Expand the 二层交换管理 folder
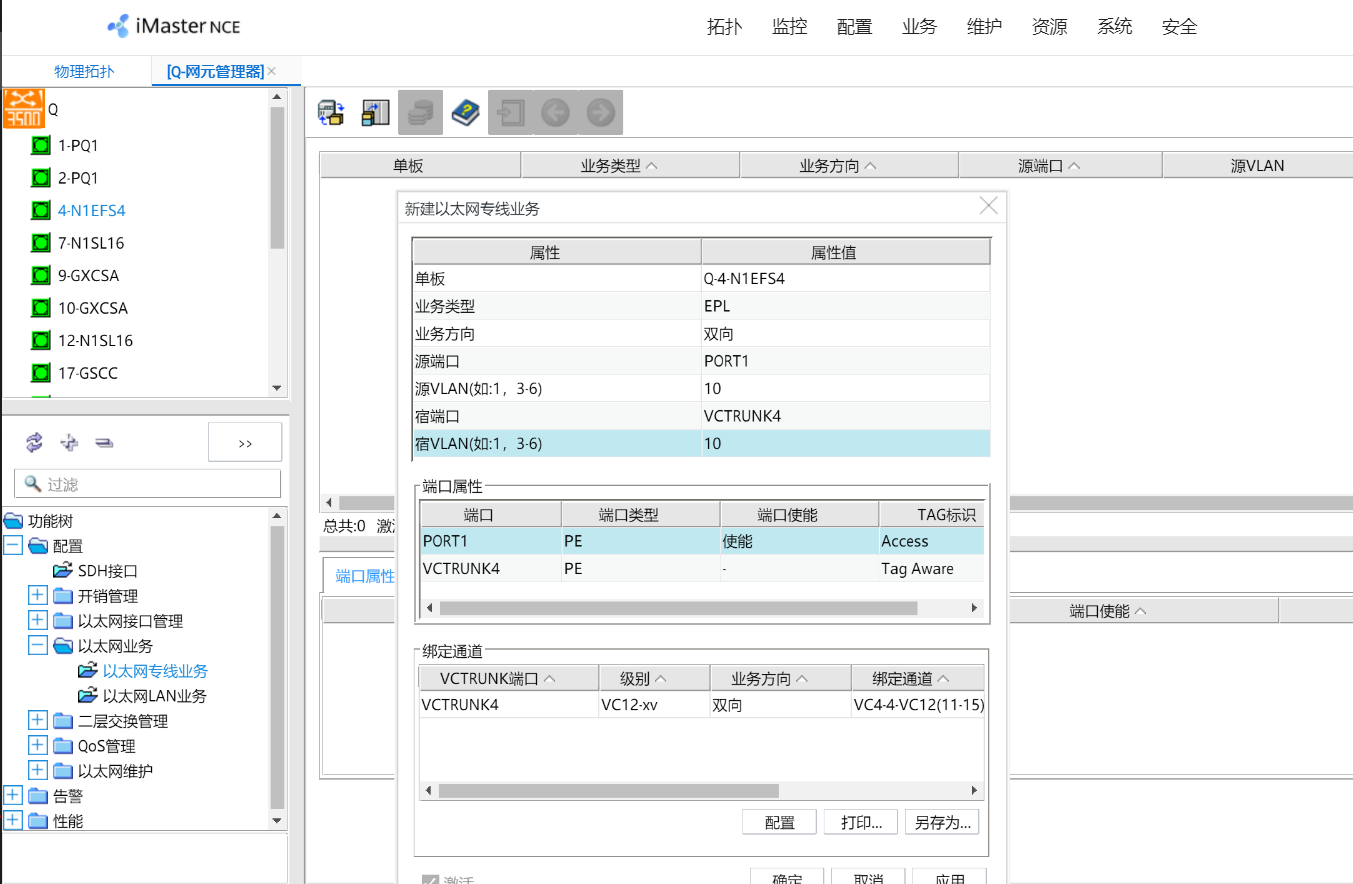 [x=37, y=720]
